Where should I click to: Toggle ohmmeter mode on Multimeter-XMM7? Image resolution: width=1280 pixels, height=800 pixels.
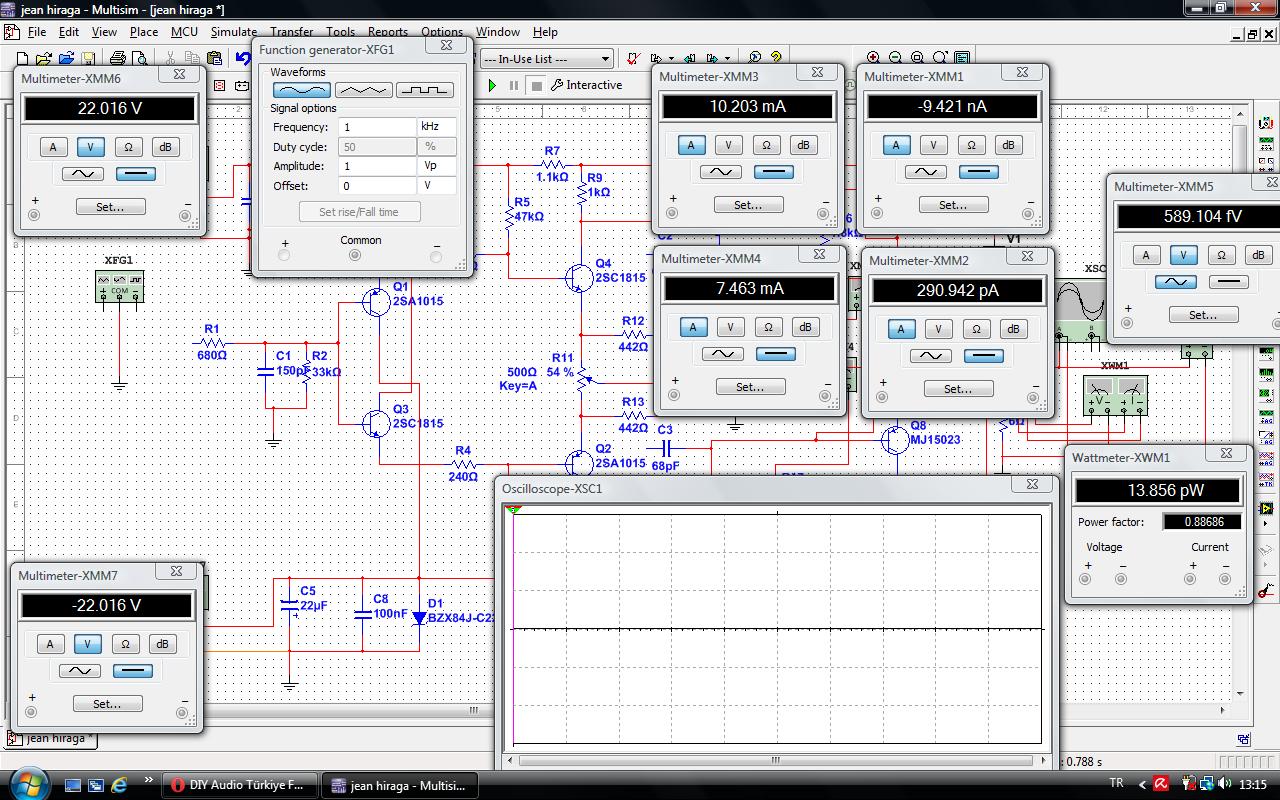[x=125, y=644]
